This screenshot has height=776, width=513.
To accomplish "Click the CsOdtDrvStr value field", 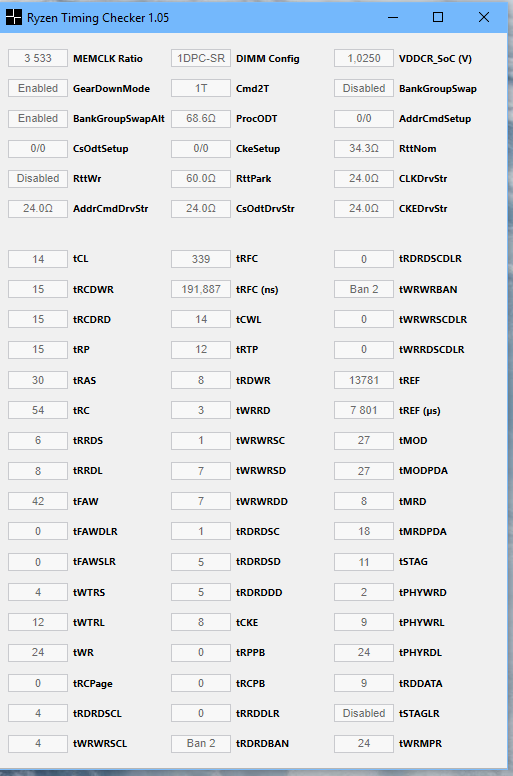I will pyautogui.click(x=201, y=208).
